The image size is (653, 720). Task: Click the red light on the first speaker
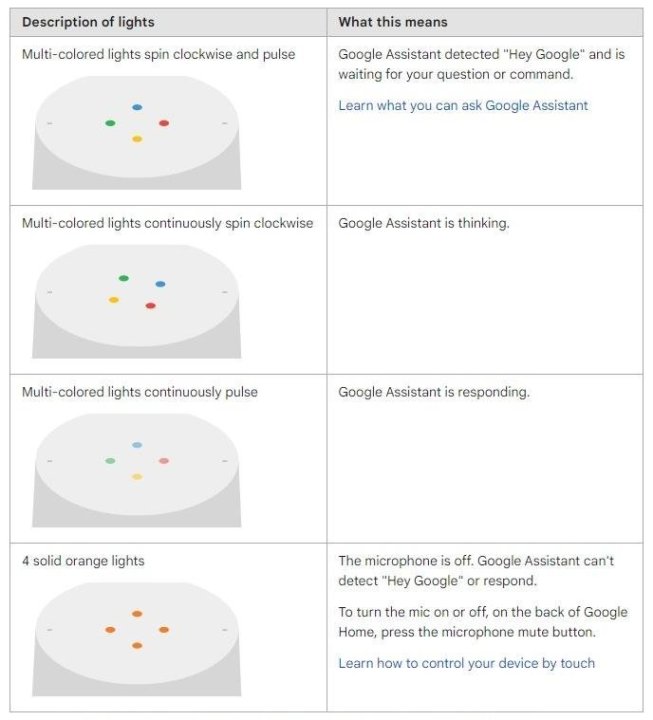click(x=164, y=123)
